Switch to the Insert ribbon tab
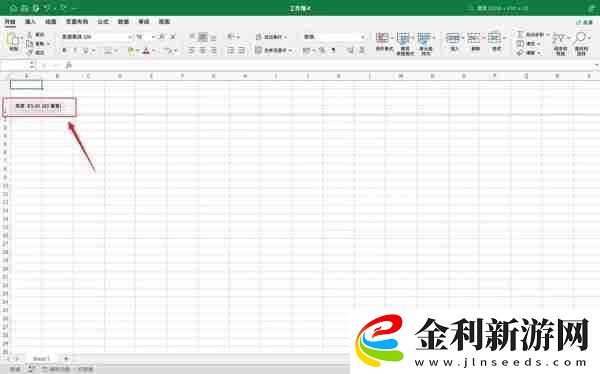The height and width of the screenshot is (374, 600). [x=30, y=22]
